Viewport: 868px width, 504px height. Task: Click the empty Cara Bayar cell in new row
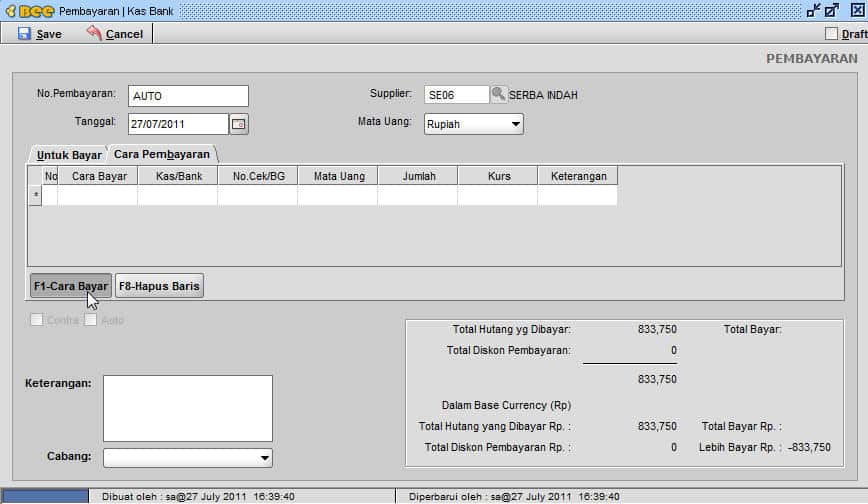(x=98, y=195)
